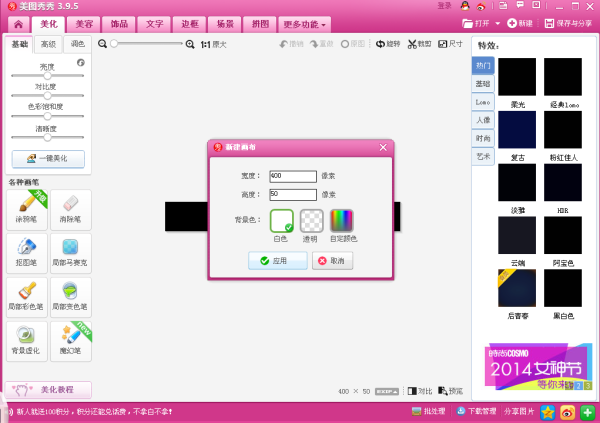Switch to the 场景 tab

(225, 24)
